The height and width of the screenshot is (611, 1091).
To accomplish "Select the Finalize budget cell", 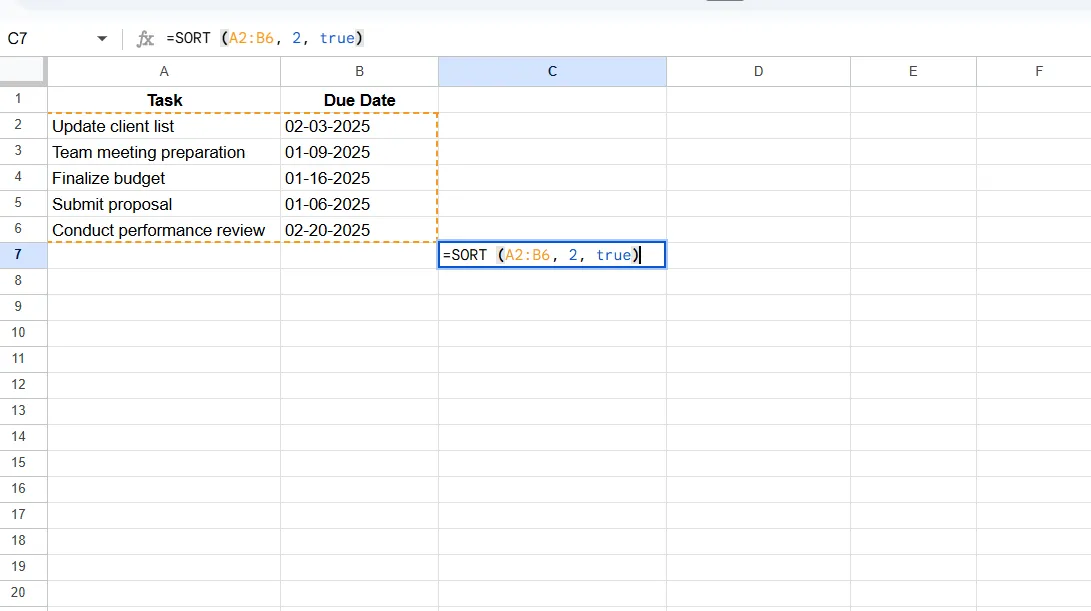I will [x=164, y=178].
